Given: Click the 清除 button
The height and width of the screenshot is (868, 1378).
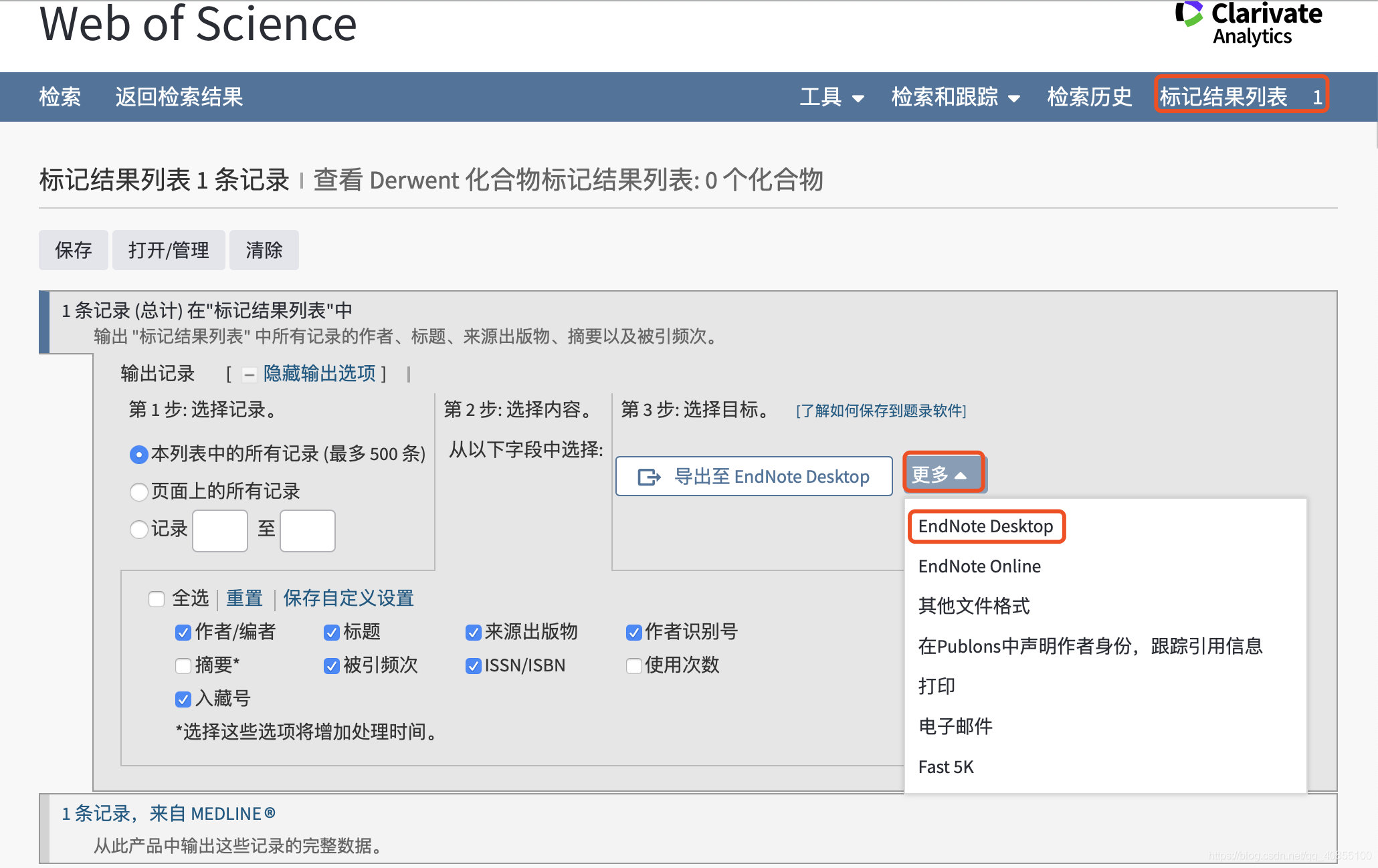Looking at the screenshot, I should [264, 250].
